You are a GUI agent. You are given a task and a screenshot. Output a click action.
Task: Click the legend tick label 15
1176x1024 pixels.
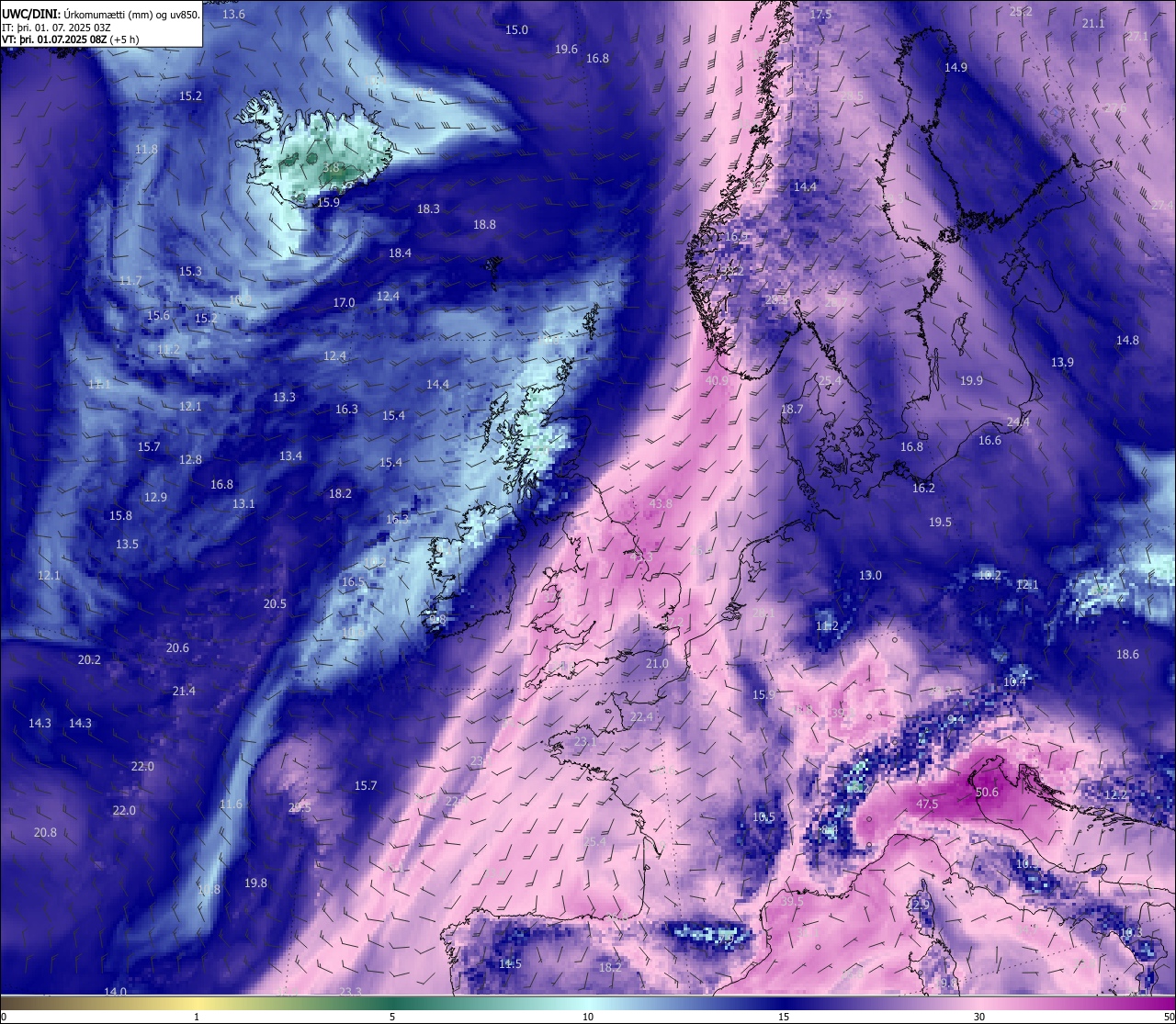pyautogui.click(x=784, y=1017)
